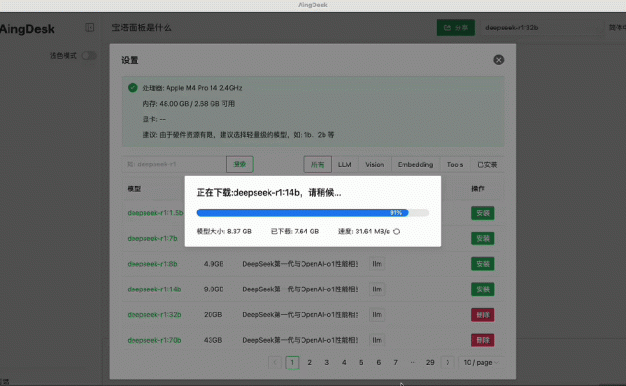Click the model size 8.37 GB text
Screen dimensions: 626x386
pos(224,232)
